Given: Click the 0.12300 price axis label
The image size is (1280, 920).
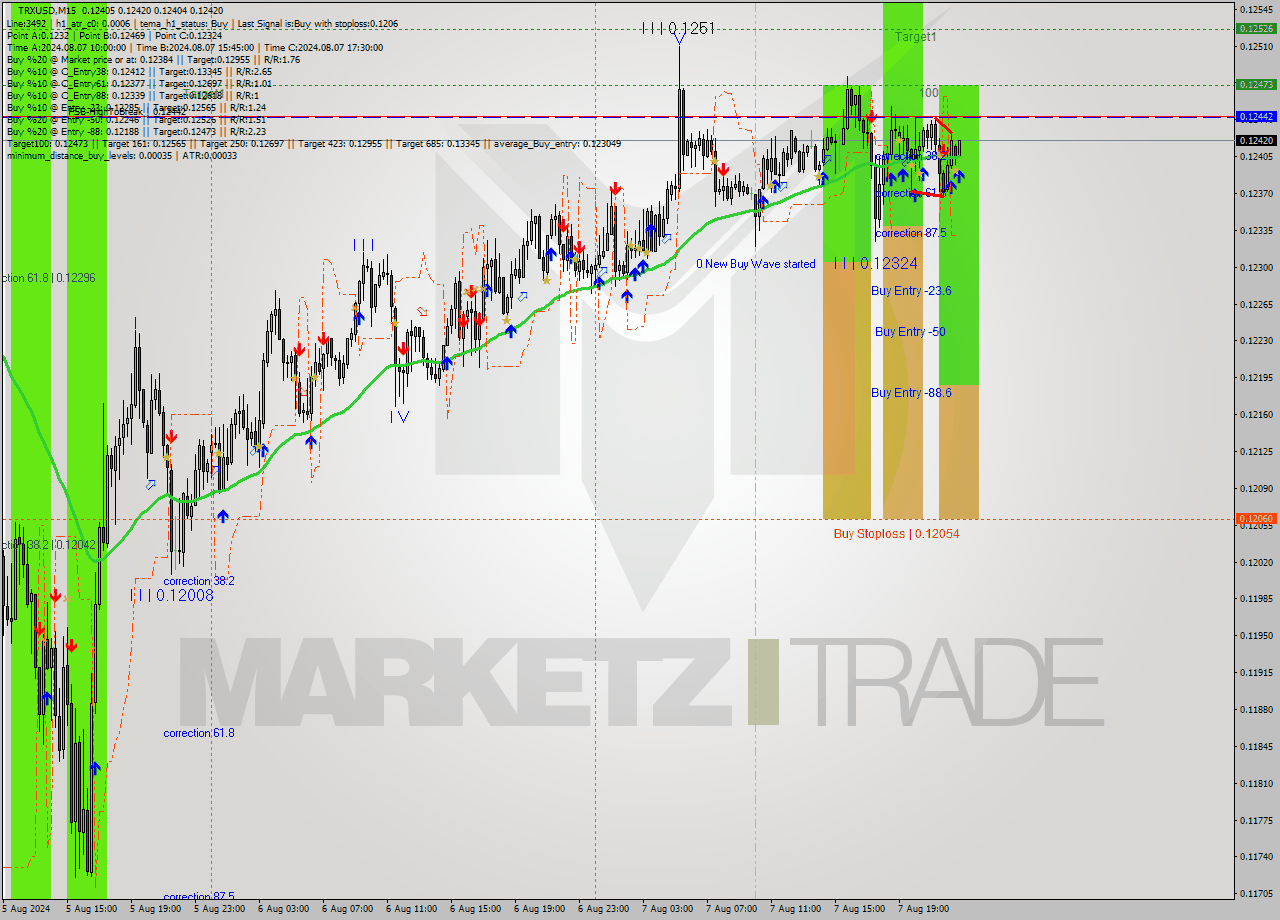Looking at the screenshot, I should [1255, 268].
